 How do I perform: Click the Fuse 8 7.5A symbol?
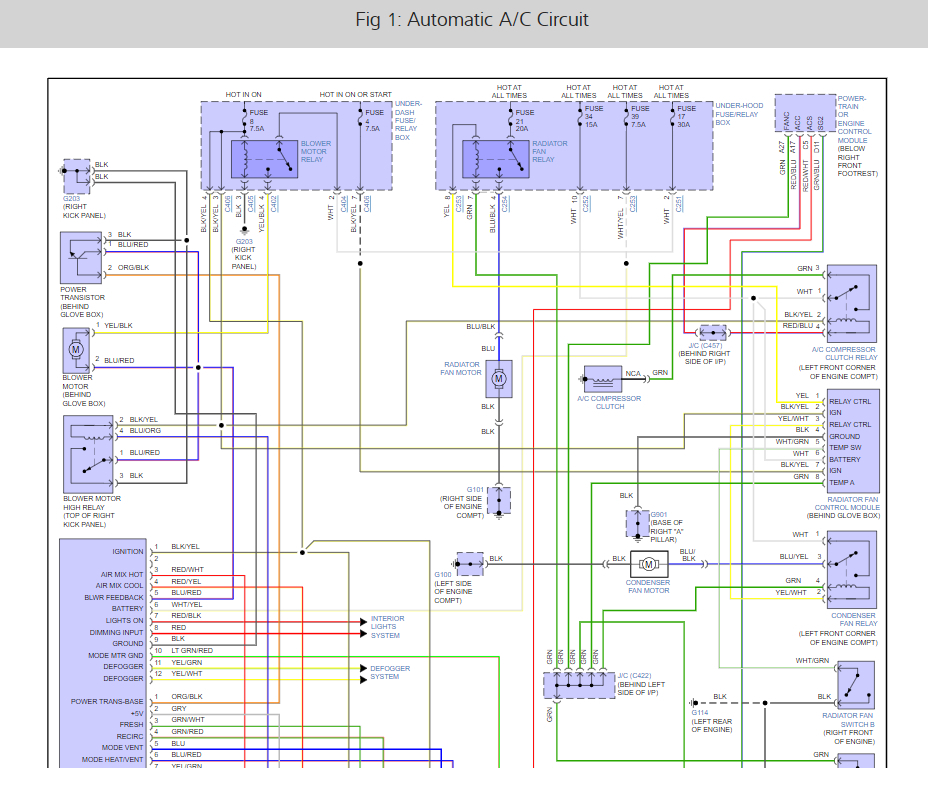click(x=244, y=120)
